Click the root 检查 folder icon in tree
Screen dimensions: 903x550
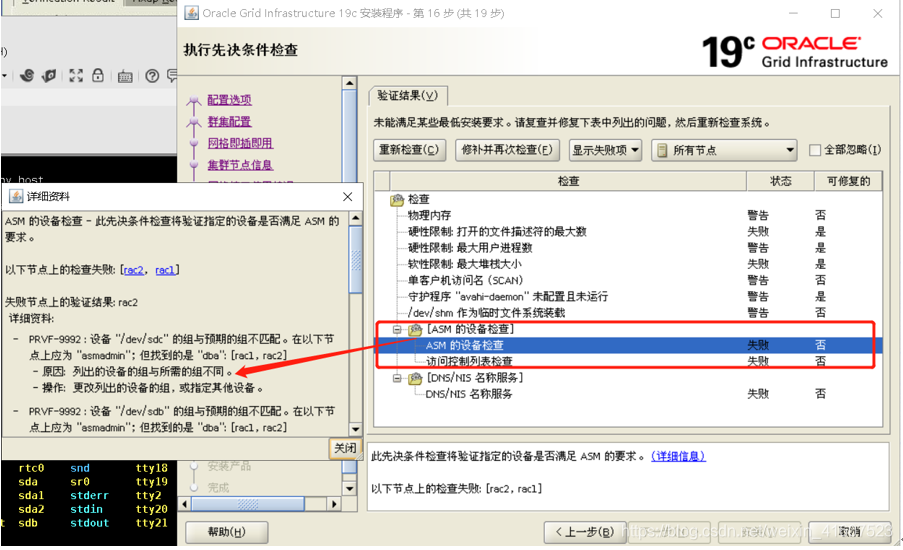click(397, 199)
